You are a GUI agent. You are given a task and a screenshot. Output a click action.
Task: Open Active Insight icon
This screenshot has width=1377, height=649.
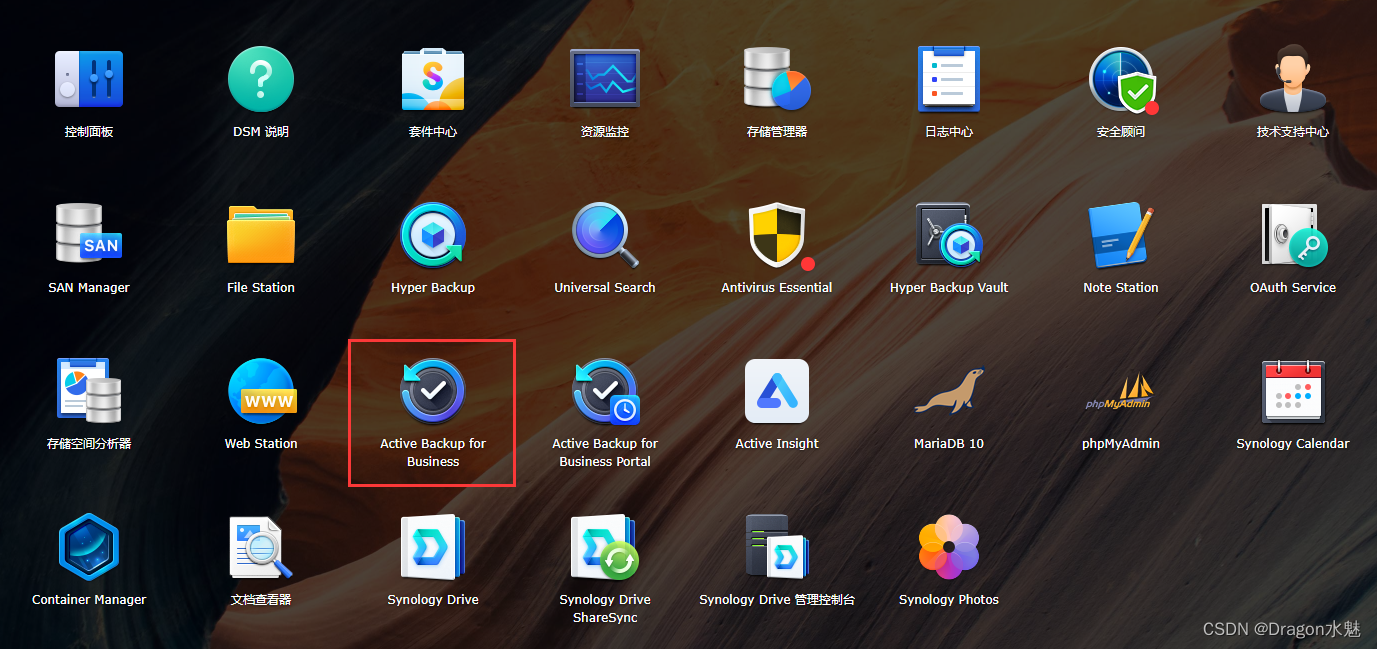(777, 391)
